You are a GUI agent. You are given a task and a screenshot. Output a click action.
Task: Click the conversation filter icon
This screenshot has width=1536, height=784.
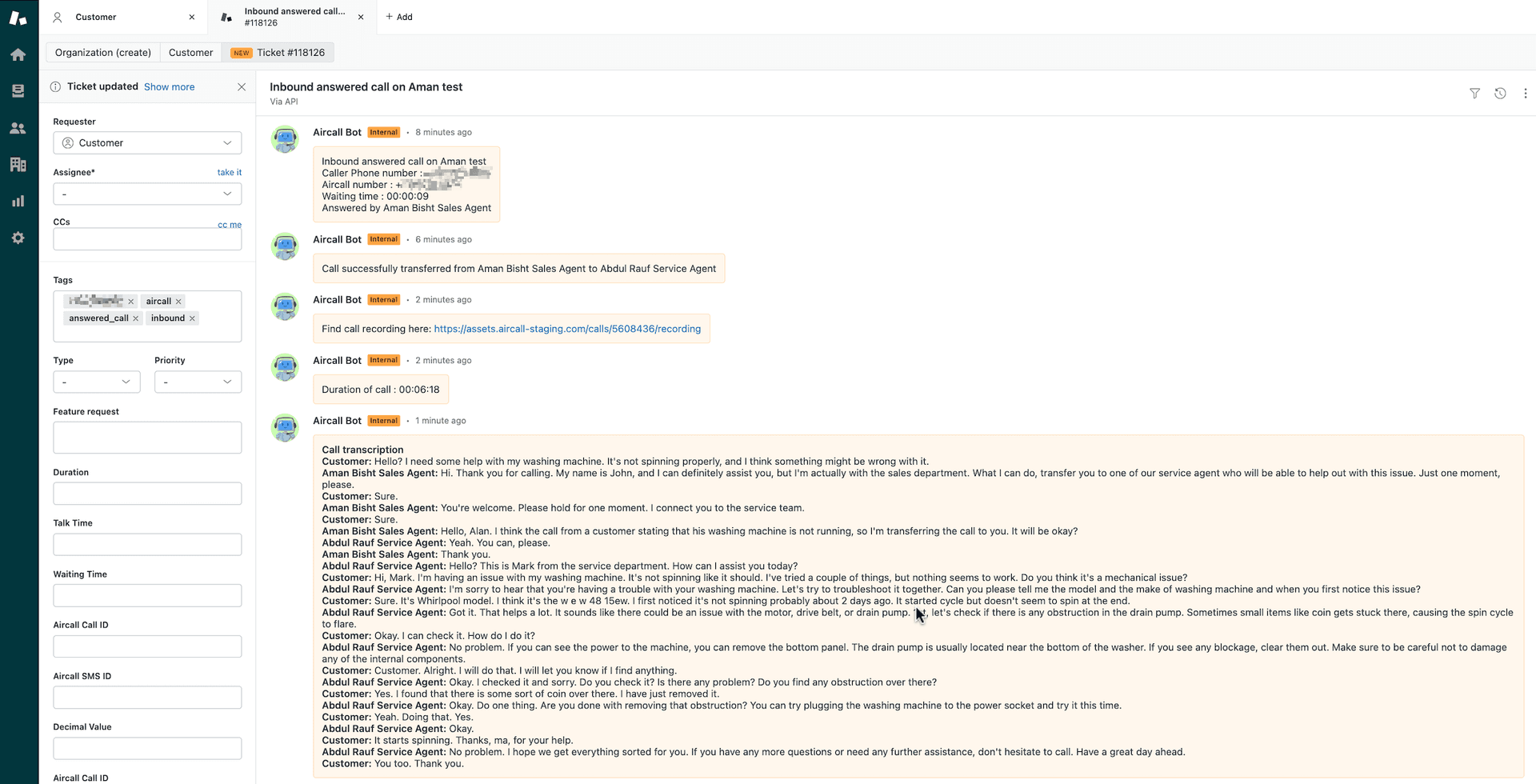tap(1474, 94)
